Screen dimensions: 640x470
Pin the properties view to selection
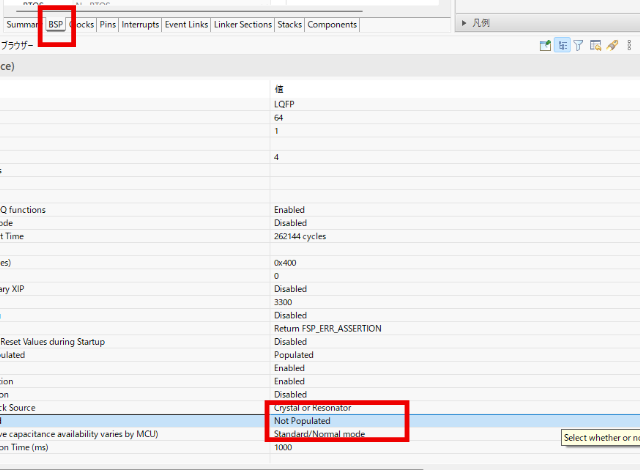point(545,45)
